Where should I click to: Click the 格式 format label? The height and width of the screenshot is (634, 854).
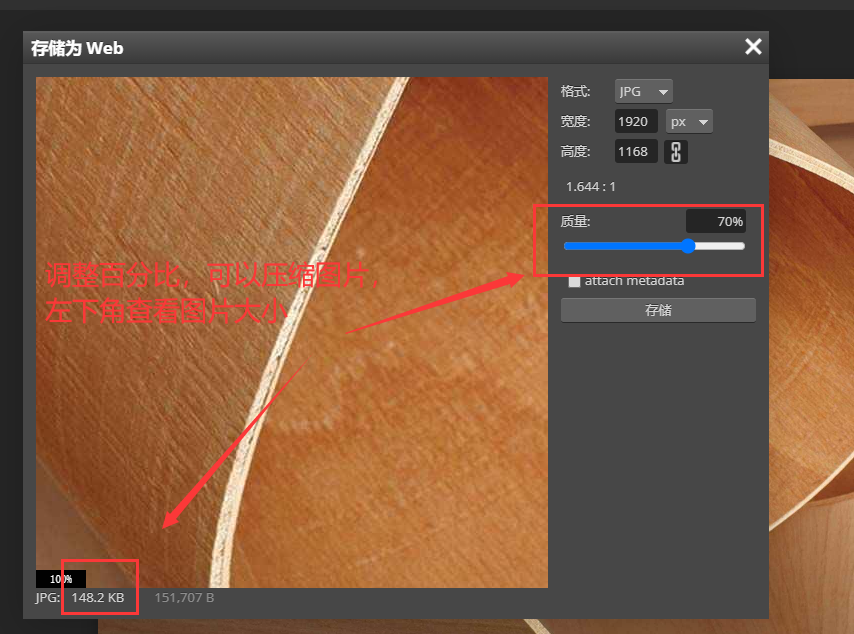[575, 91]
